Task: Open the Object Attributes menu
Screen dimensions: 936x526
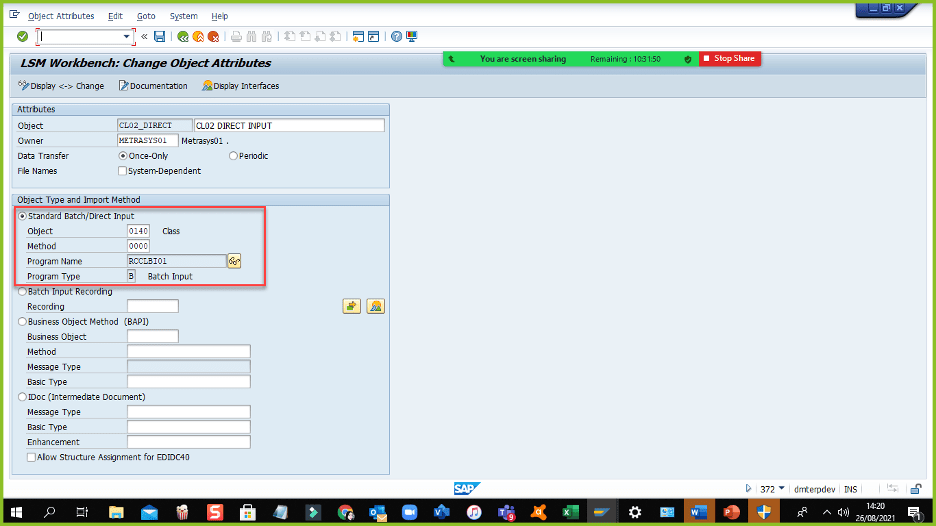Action: 61,16
